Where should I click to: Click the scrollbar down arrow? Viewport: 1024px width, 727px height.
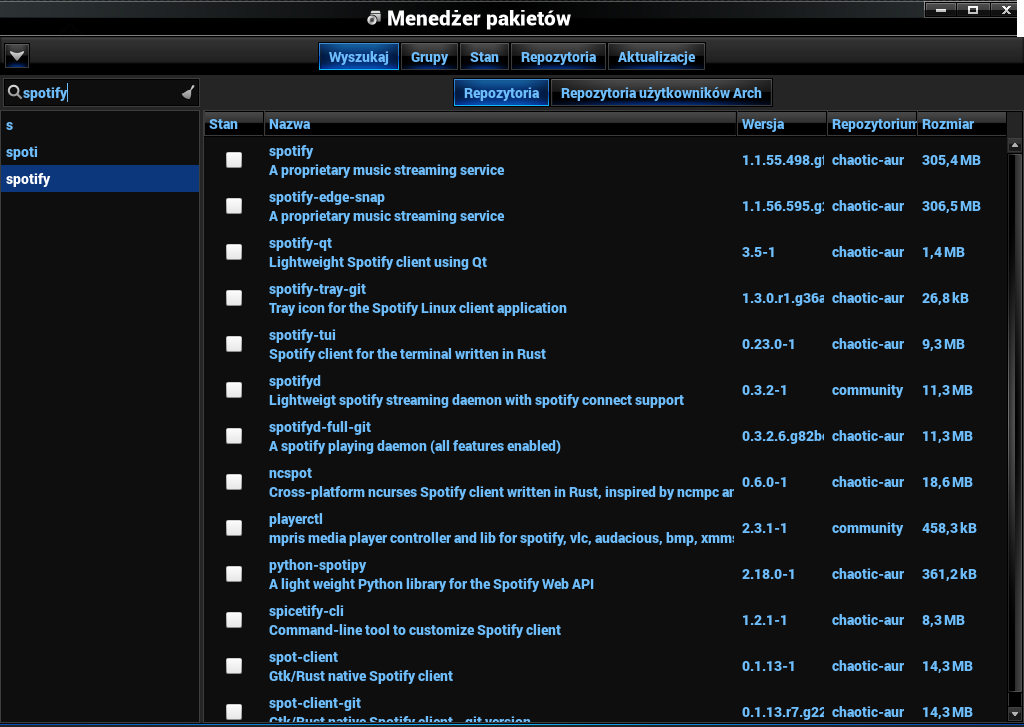point(1014,713)
